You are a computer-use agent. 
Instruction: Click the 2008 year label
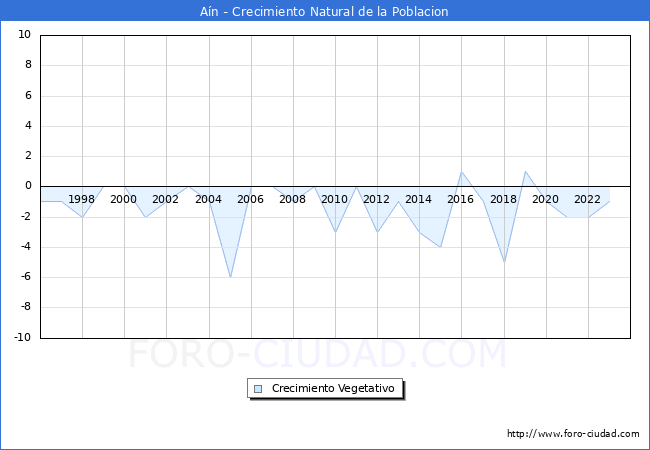tap(292, 199)
